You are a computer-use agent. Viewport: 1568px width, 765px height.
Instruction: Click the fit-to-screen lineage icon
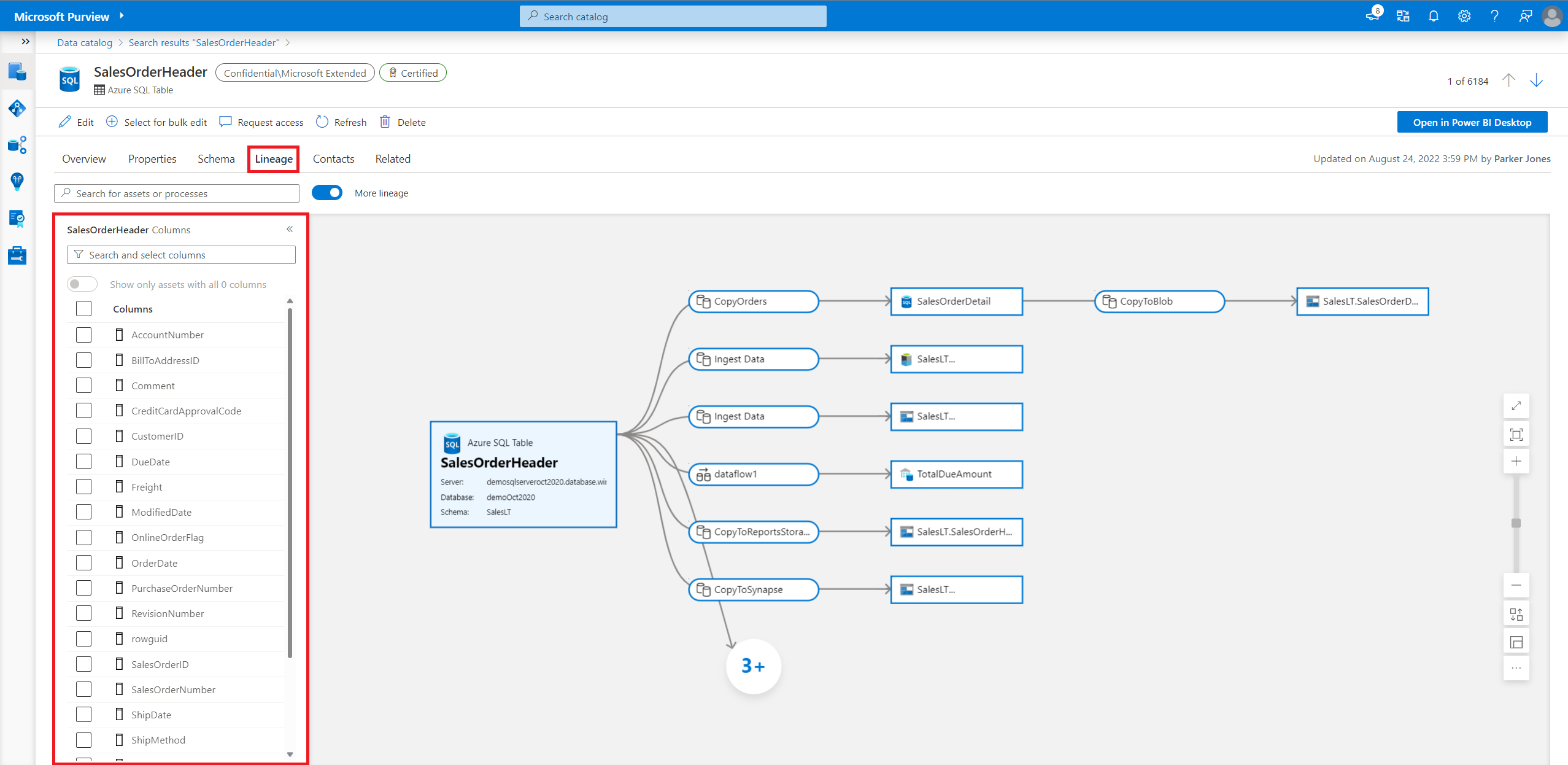[x=1516, y=435]
